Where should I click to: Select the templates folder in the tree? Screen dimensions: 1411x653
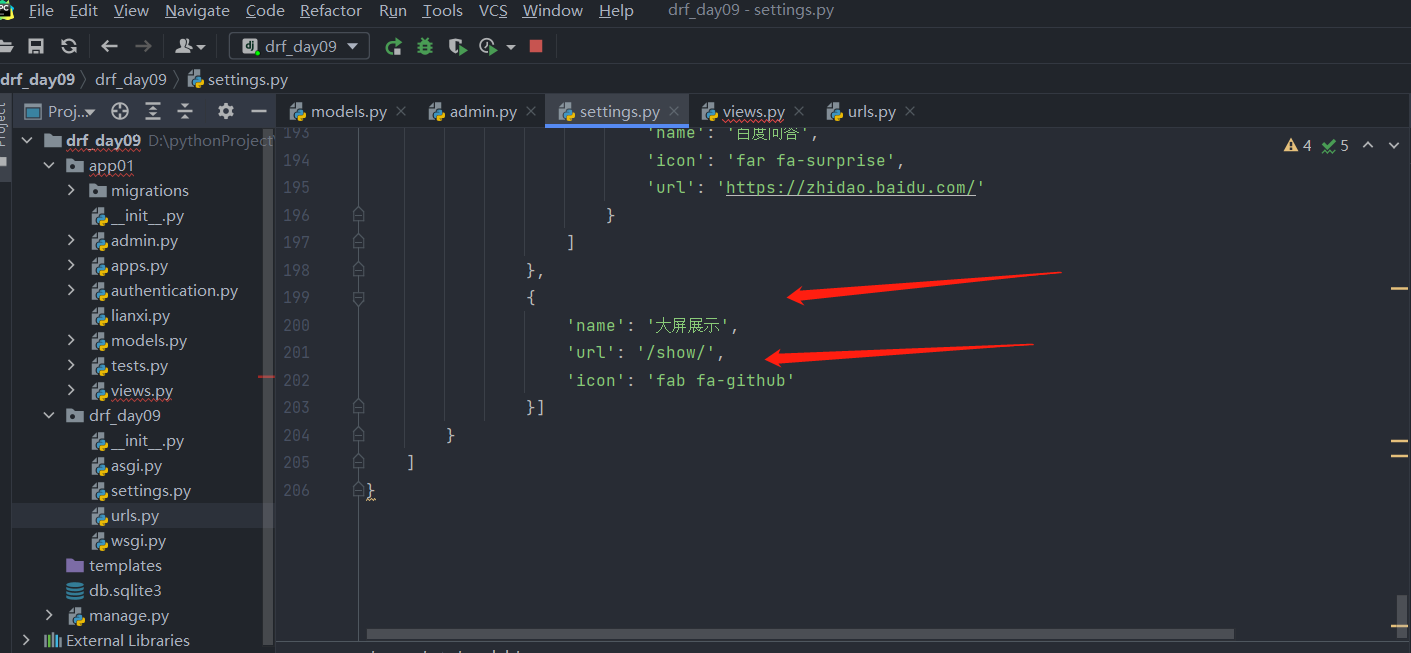[125, 566]
